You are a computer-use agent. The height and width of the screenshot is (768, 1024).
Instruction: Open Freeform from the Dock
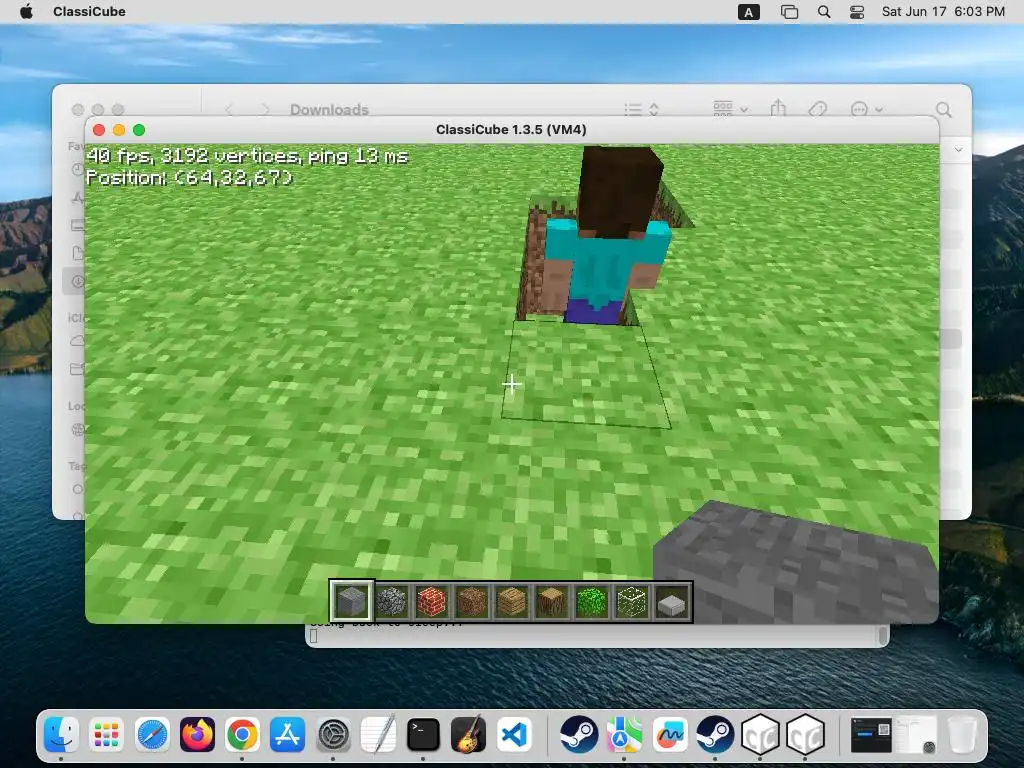pyautogui.click(x=669, y=735)
